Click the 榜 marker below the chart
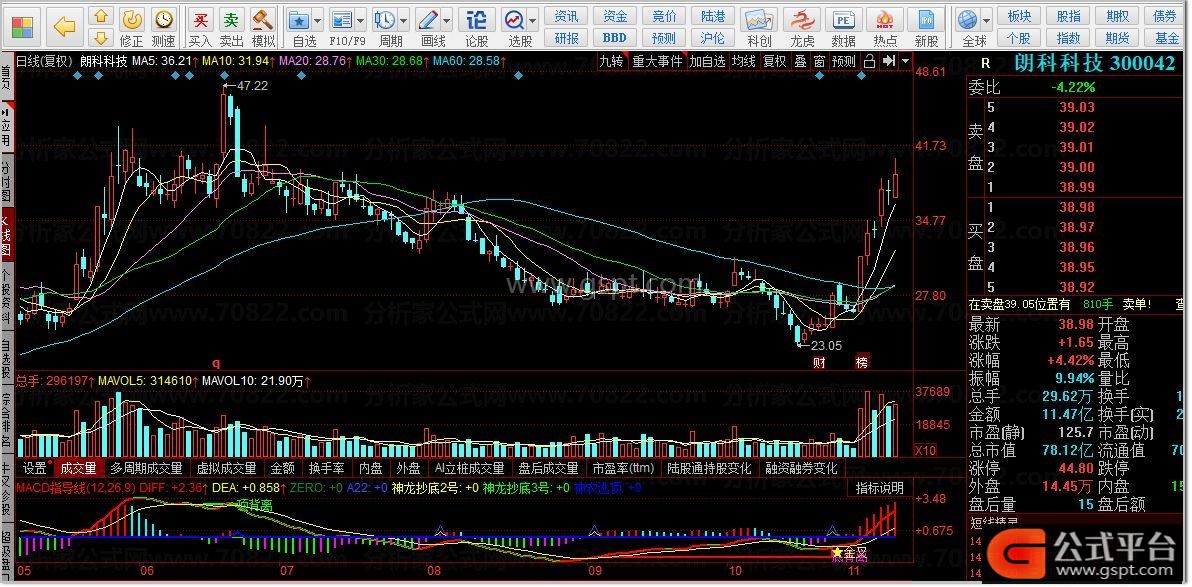 (x=861, y=363)
